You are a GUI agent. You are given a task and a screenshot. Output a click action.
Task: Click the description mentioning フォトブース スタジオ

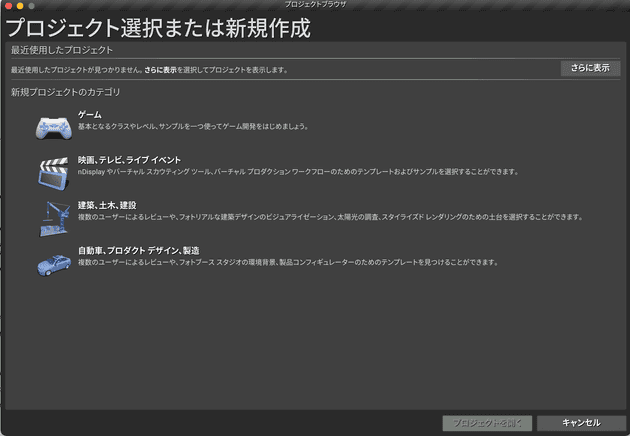point(288,263)
